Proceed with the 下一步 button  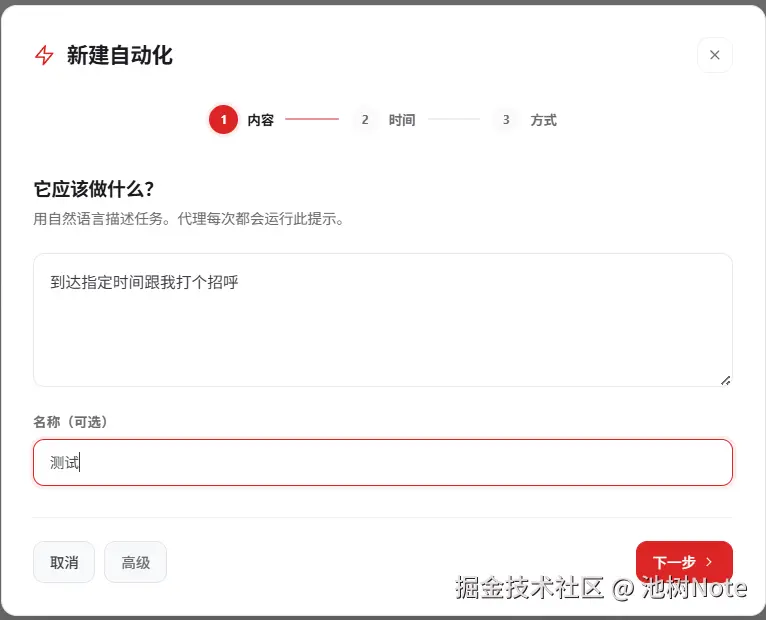coord(684,562)
